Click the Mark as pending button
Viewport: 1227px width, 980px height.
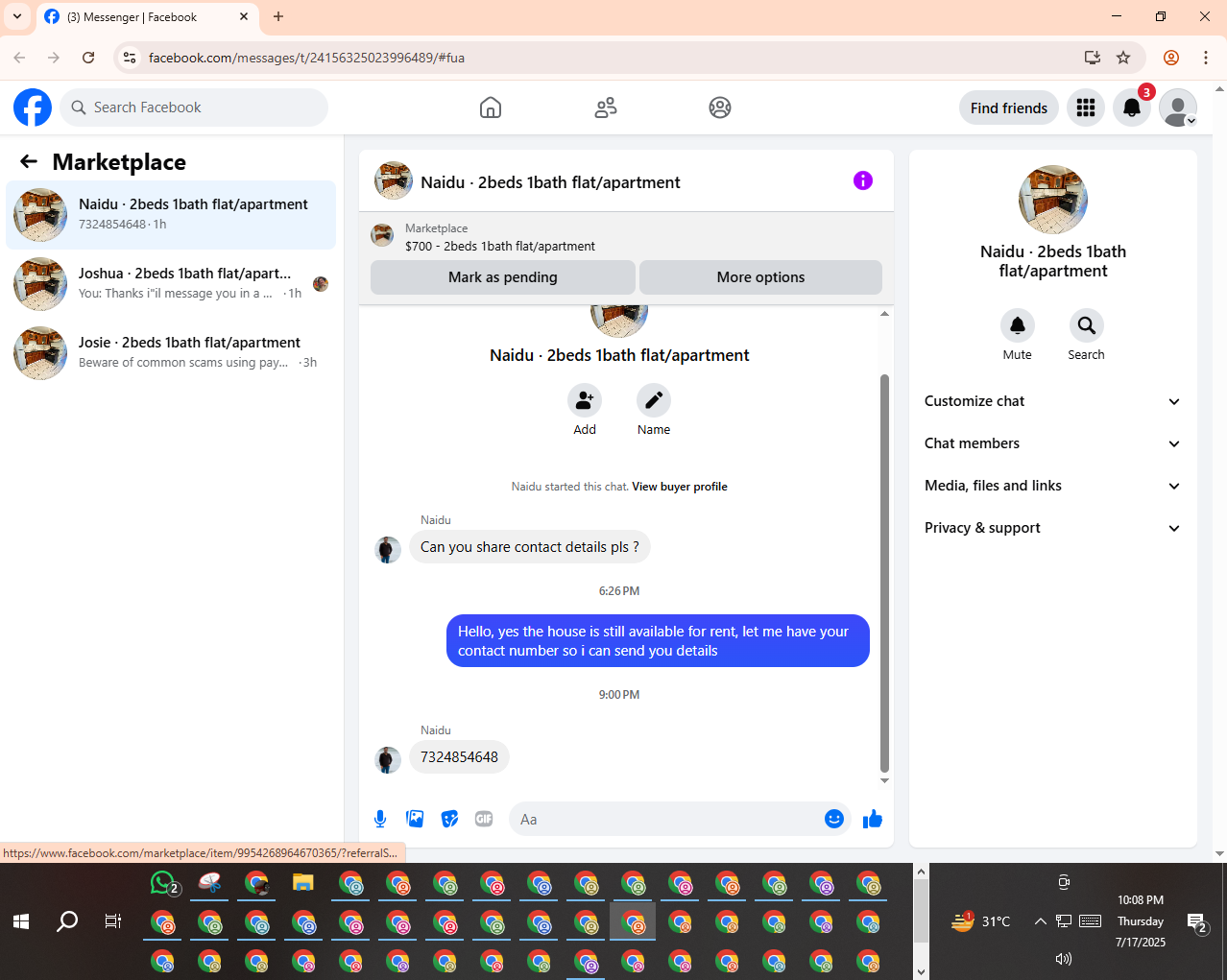point(503,277)
